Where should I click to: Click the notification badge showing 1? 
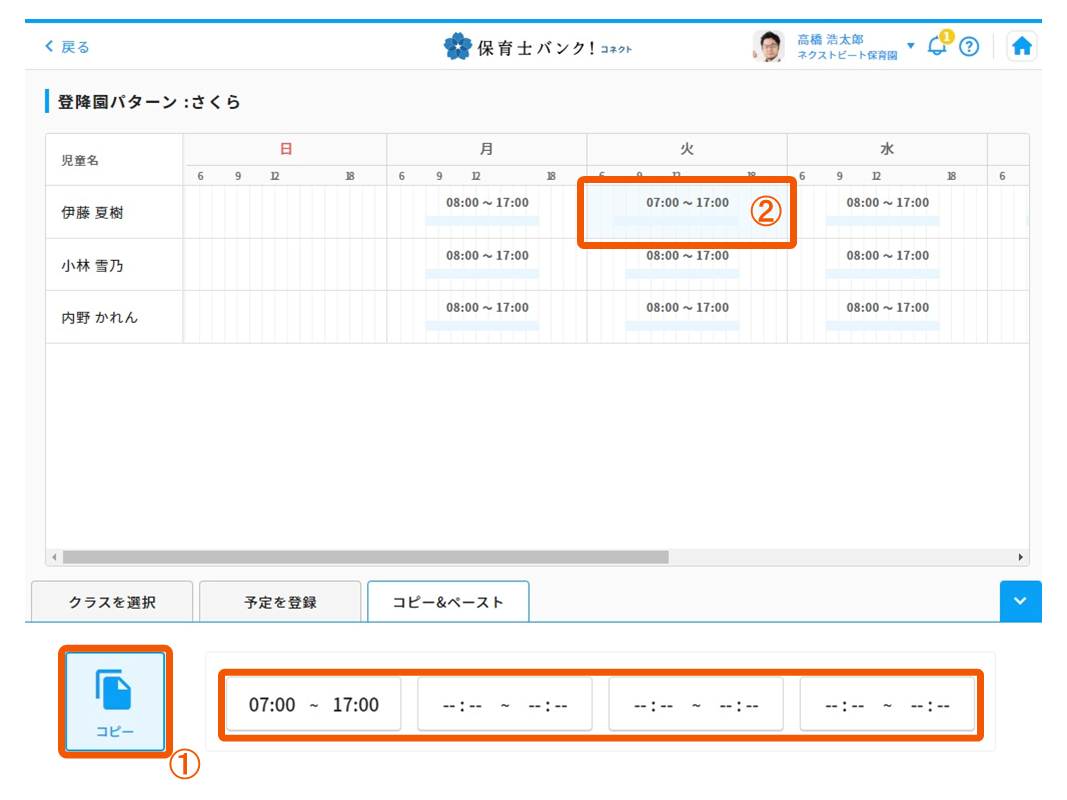[x=945, y=36]
